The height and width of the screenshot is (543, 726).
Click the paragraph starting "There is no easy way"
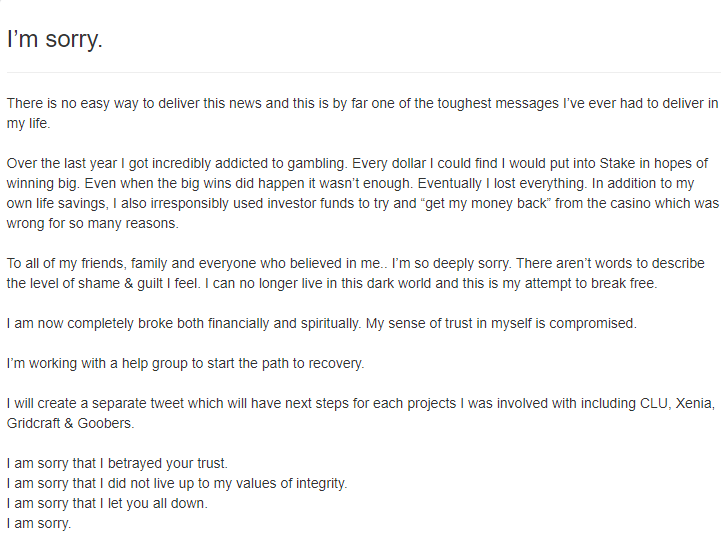tap(363, 113)
